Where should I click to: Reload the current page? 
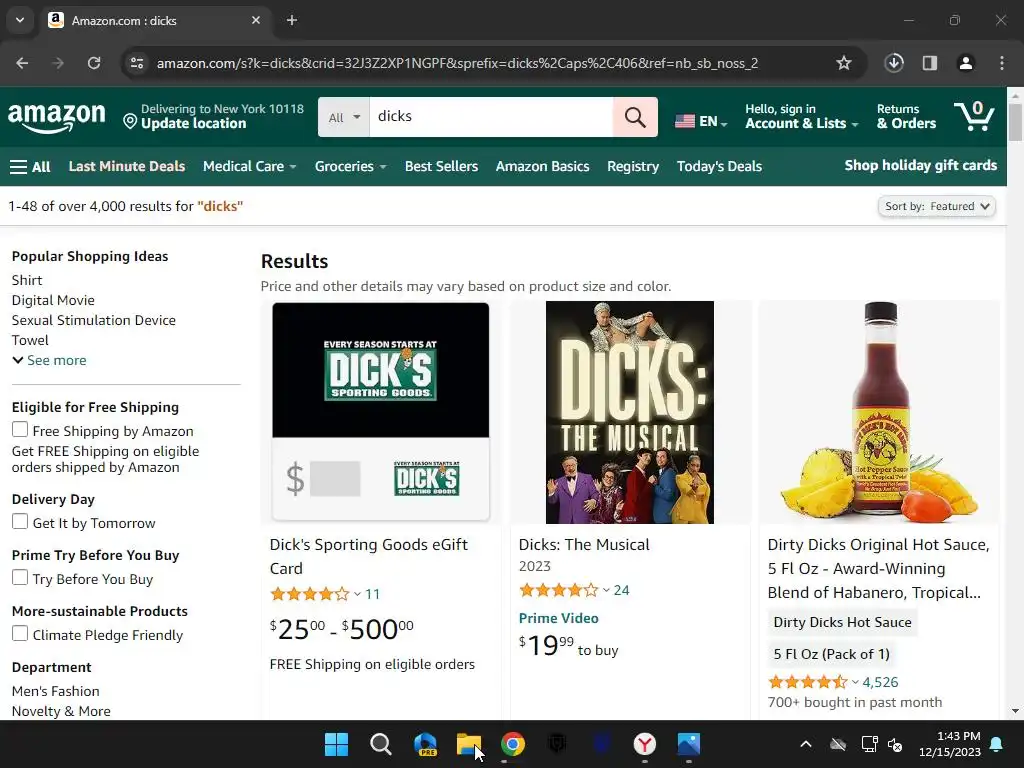pyautogui.click(x=94, y=63)
